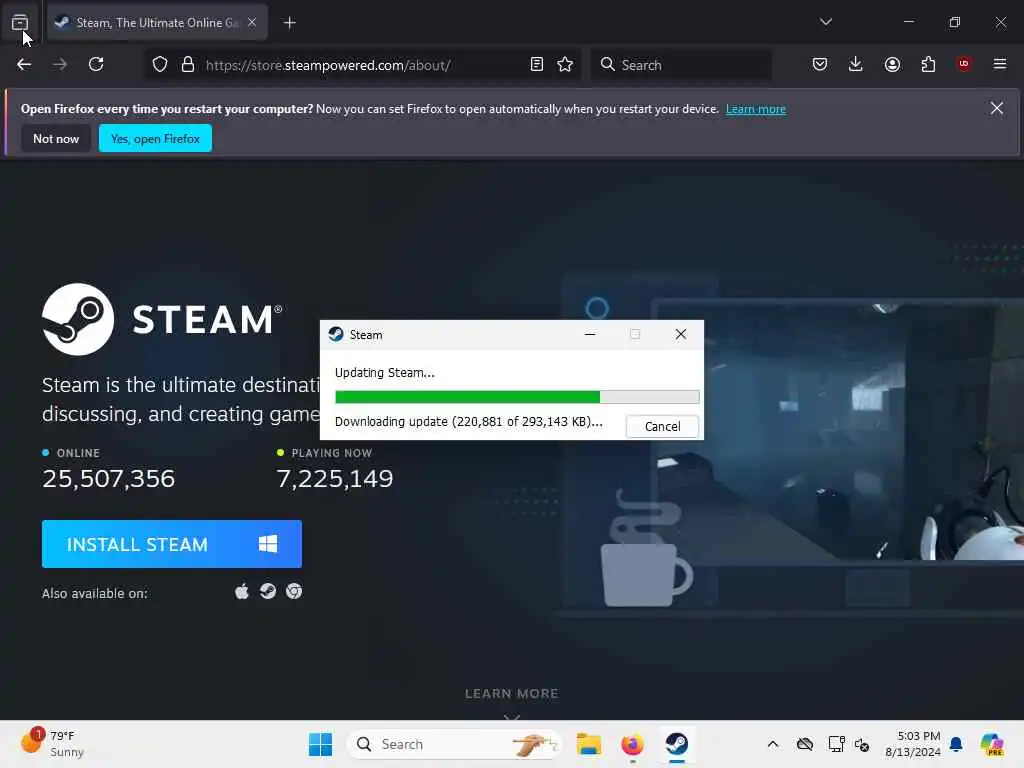
Task: Reload the Steam about page
Action: click(96, 64)
